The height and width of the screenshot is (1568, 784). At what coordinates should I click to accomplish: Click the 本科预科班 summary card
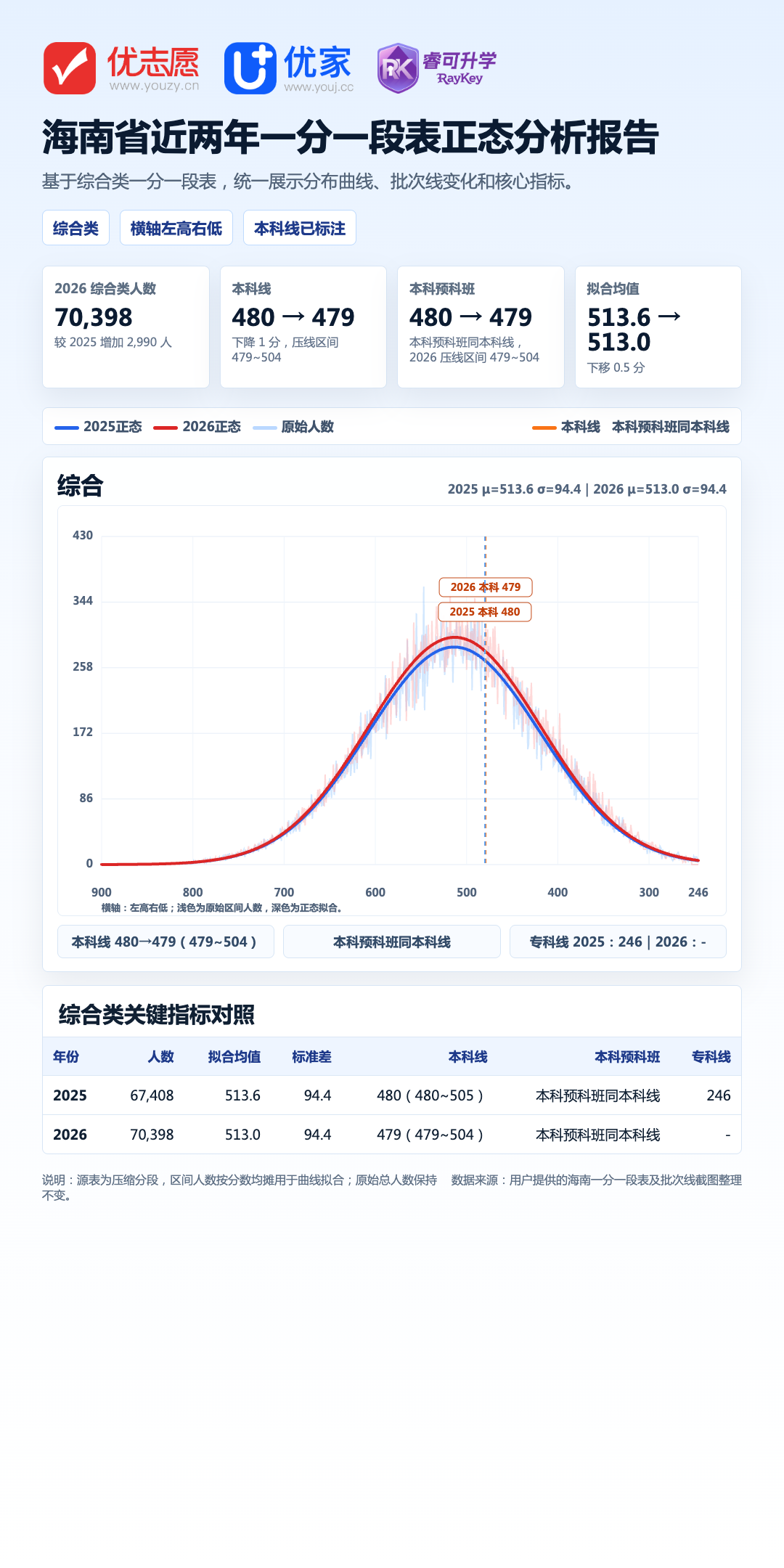(x=481, y=327)
